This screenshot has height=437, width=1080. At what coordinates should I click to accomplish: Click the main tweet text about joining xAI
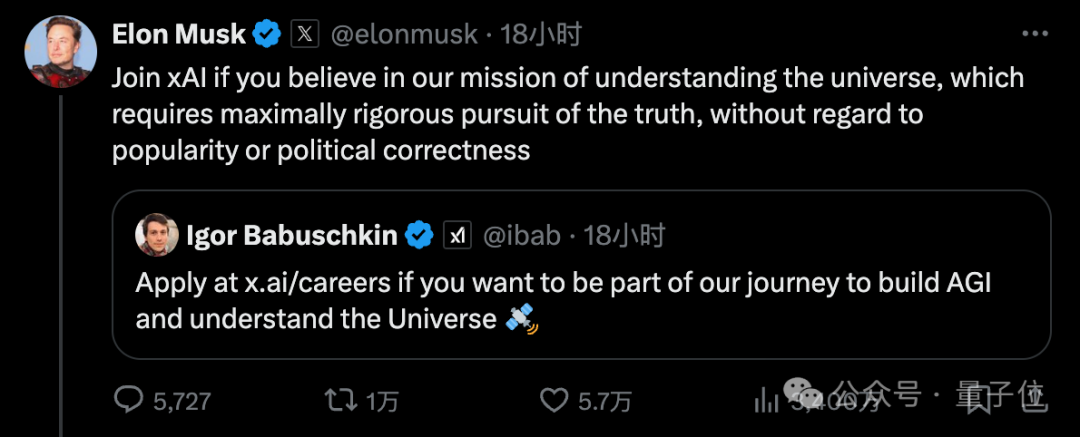click(x=568, y=114)
